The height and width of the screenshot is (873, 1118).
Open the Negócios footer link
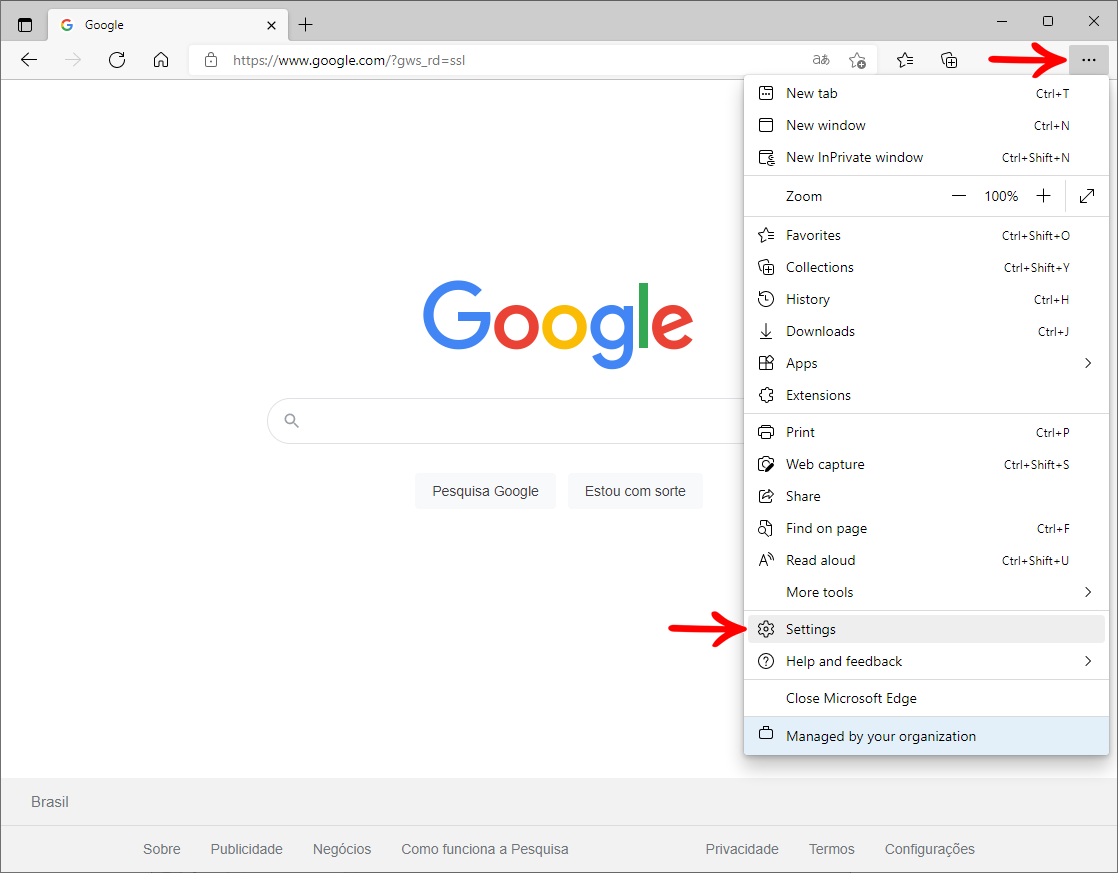click(342, 849)
